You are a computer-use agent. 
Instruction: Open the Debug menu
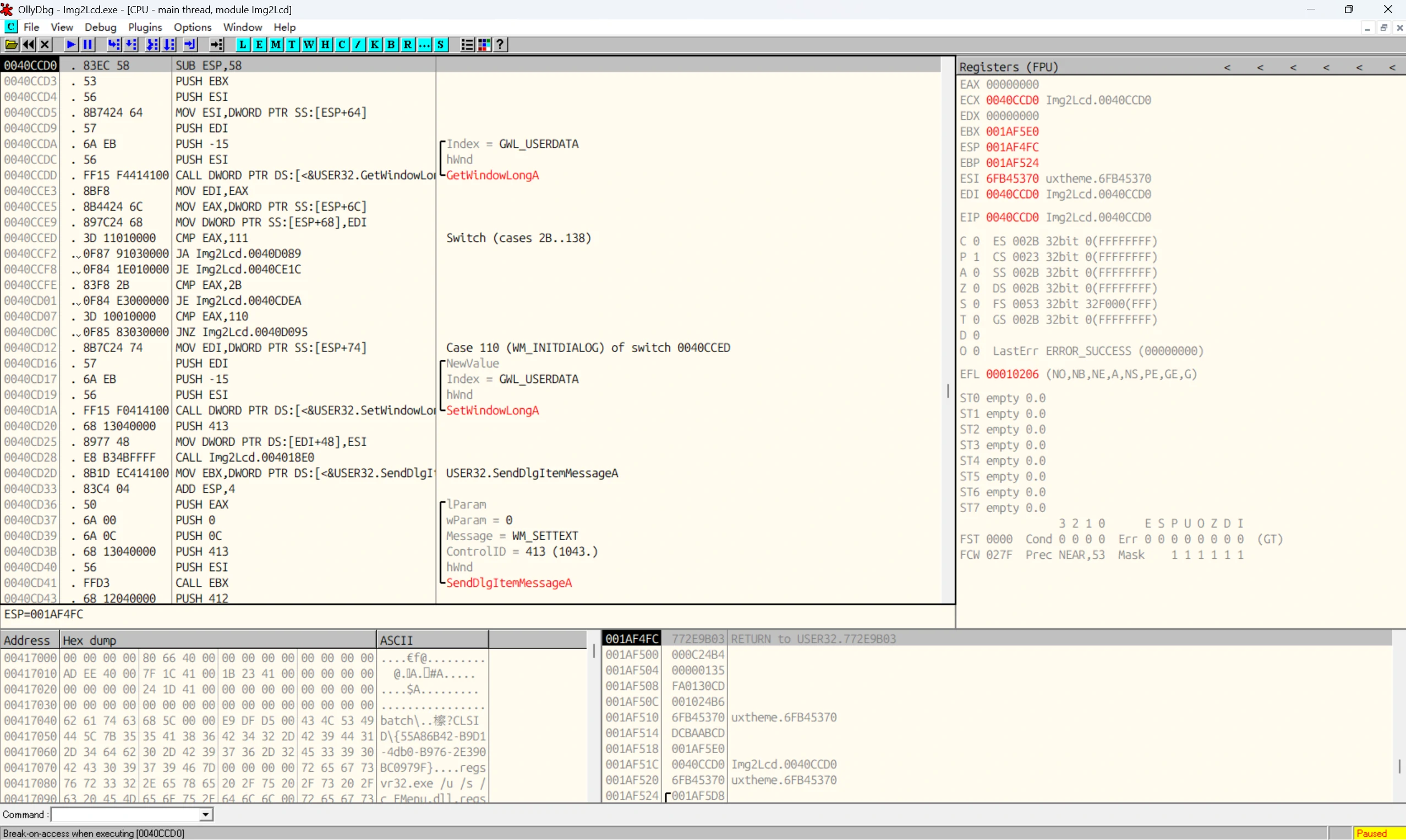pyautogui.click(x=100, y=27)
